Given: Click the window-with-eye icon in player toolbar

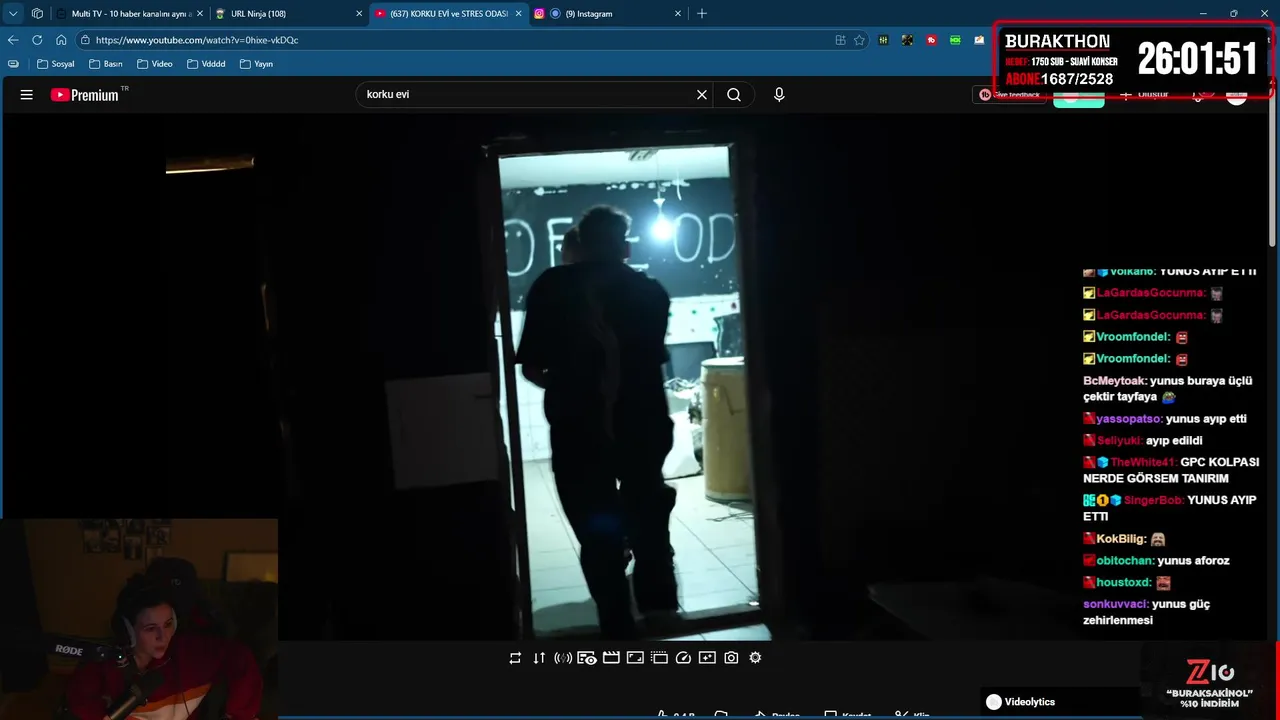Looking at the screenshot, I should coord(587,658).
